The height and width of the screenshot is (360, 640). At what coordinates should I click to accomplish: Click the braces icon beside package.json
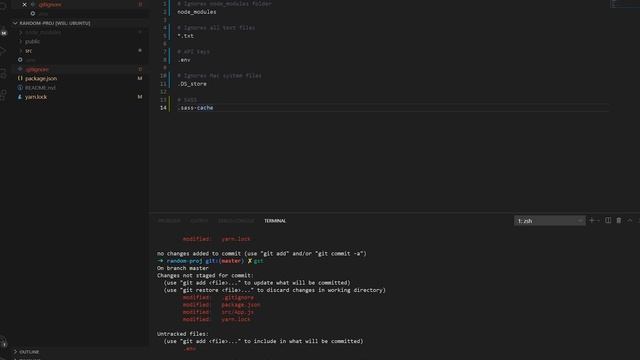(20, 78)
